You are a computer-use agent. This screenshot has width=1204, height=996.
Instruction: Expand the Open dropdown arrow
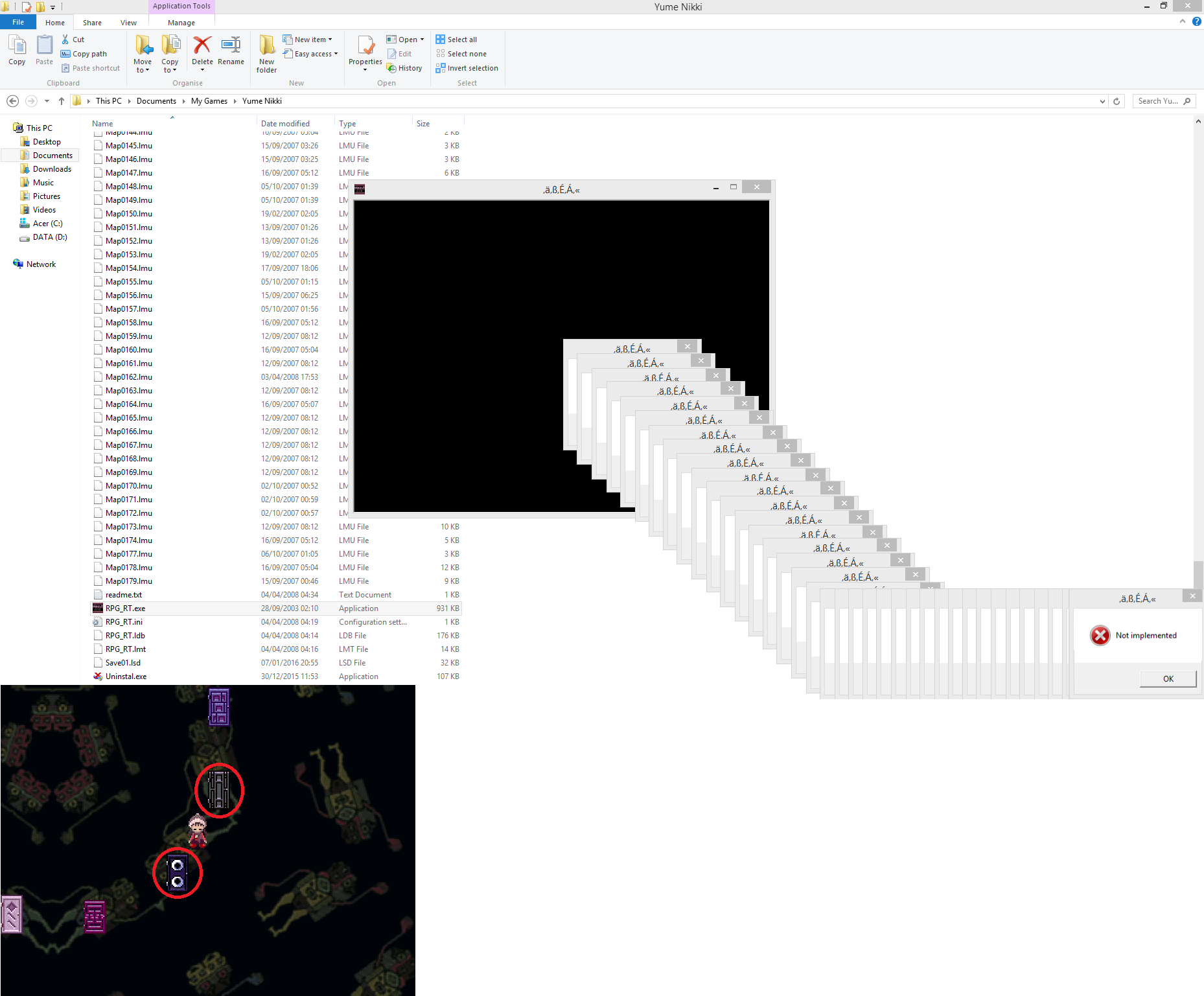(x=422, y=40)
